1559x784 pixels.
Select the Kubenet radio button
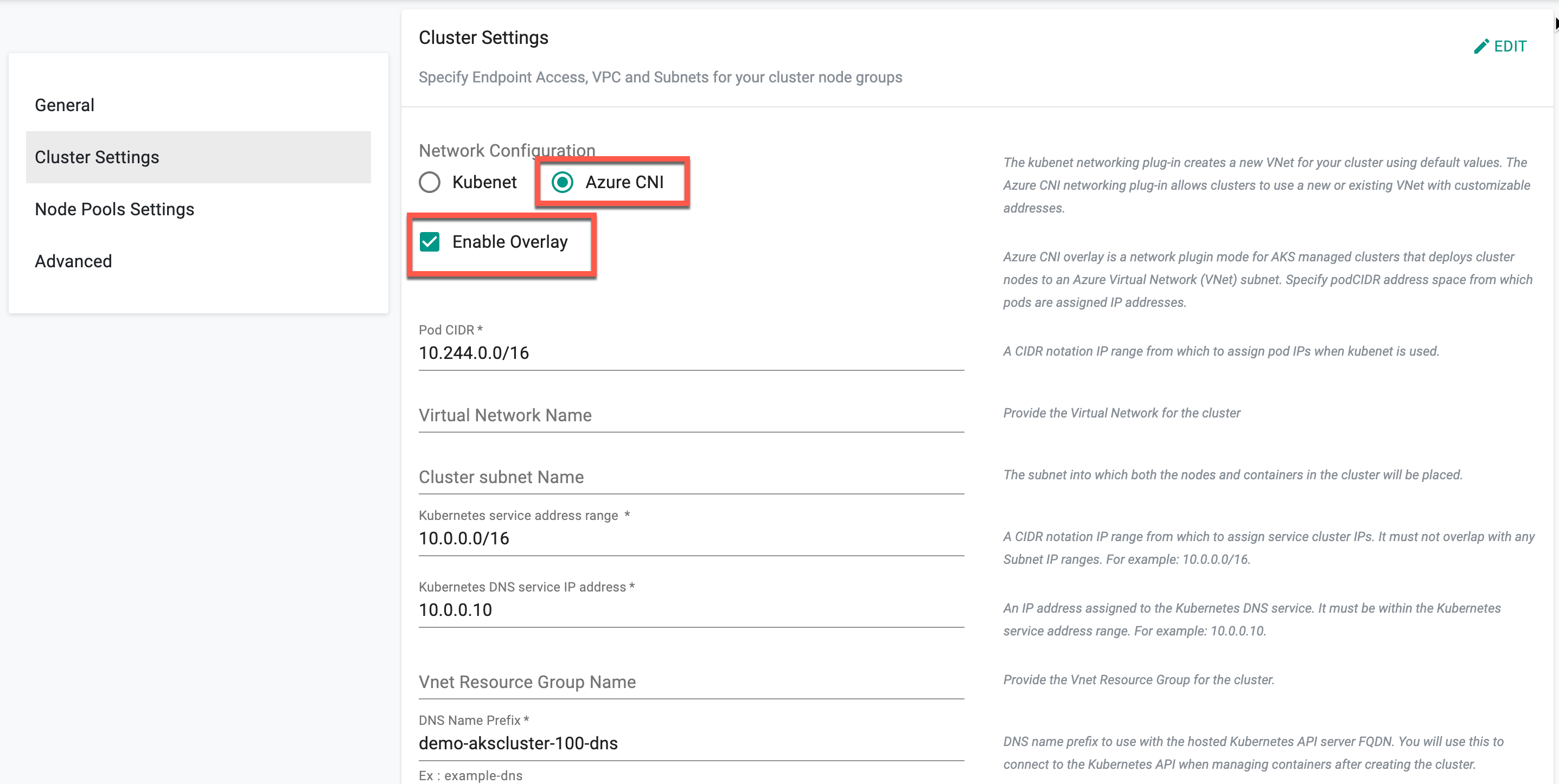tap(430, 182)
